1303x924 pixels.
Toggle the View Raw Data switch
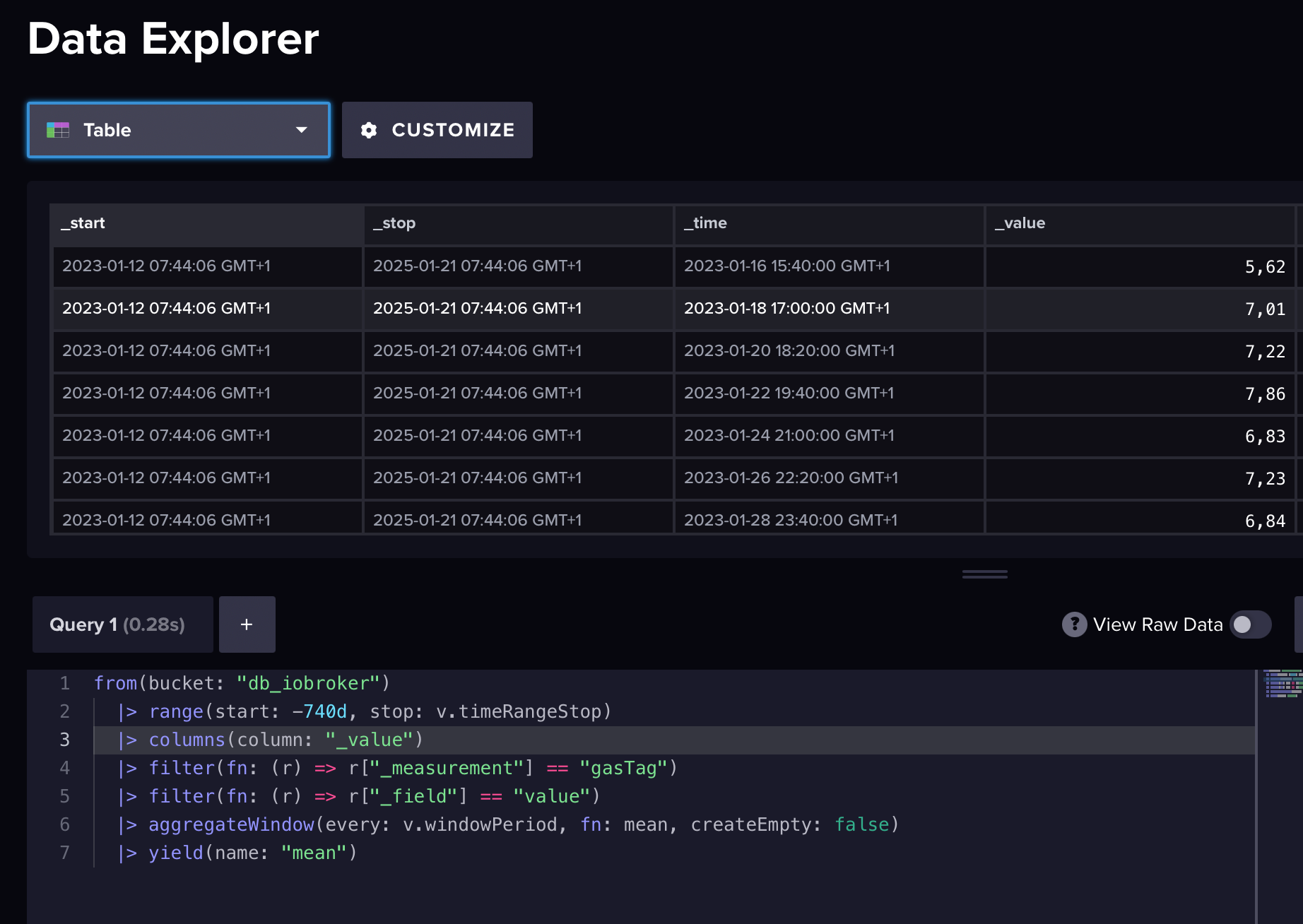point(1250,624)
